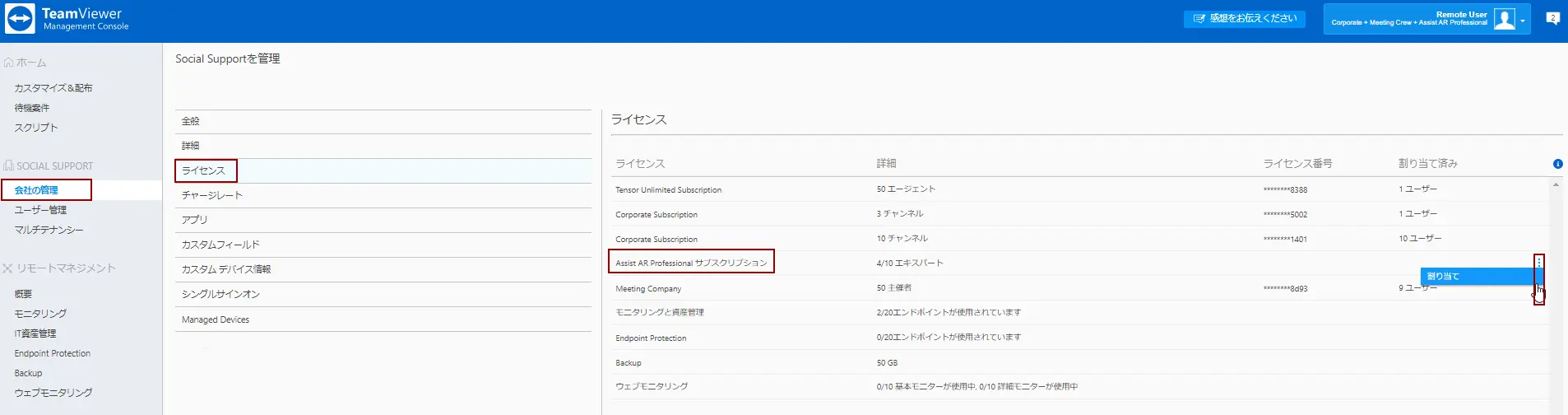The height and width of the screenshot is (415, 1568).
Task: Open ホーム in the sidebar
Action: coord(31,63)
